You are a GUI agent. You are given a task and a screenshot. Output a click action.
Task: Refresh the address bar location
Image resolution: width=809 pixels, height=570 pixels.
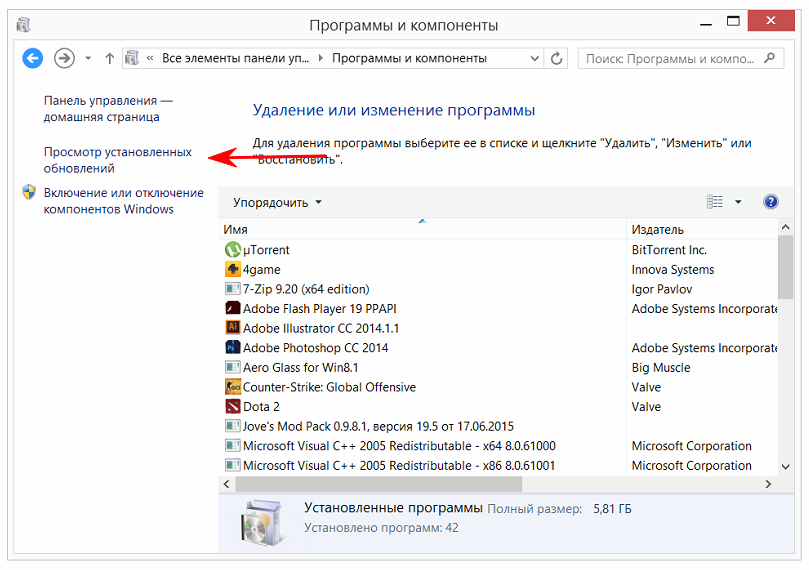[557, 59]
